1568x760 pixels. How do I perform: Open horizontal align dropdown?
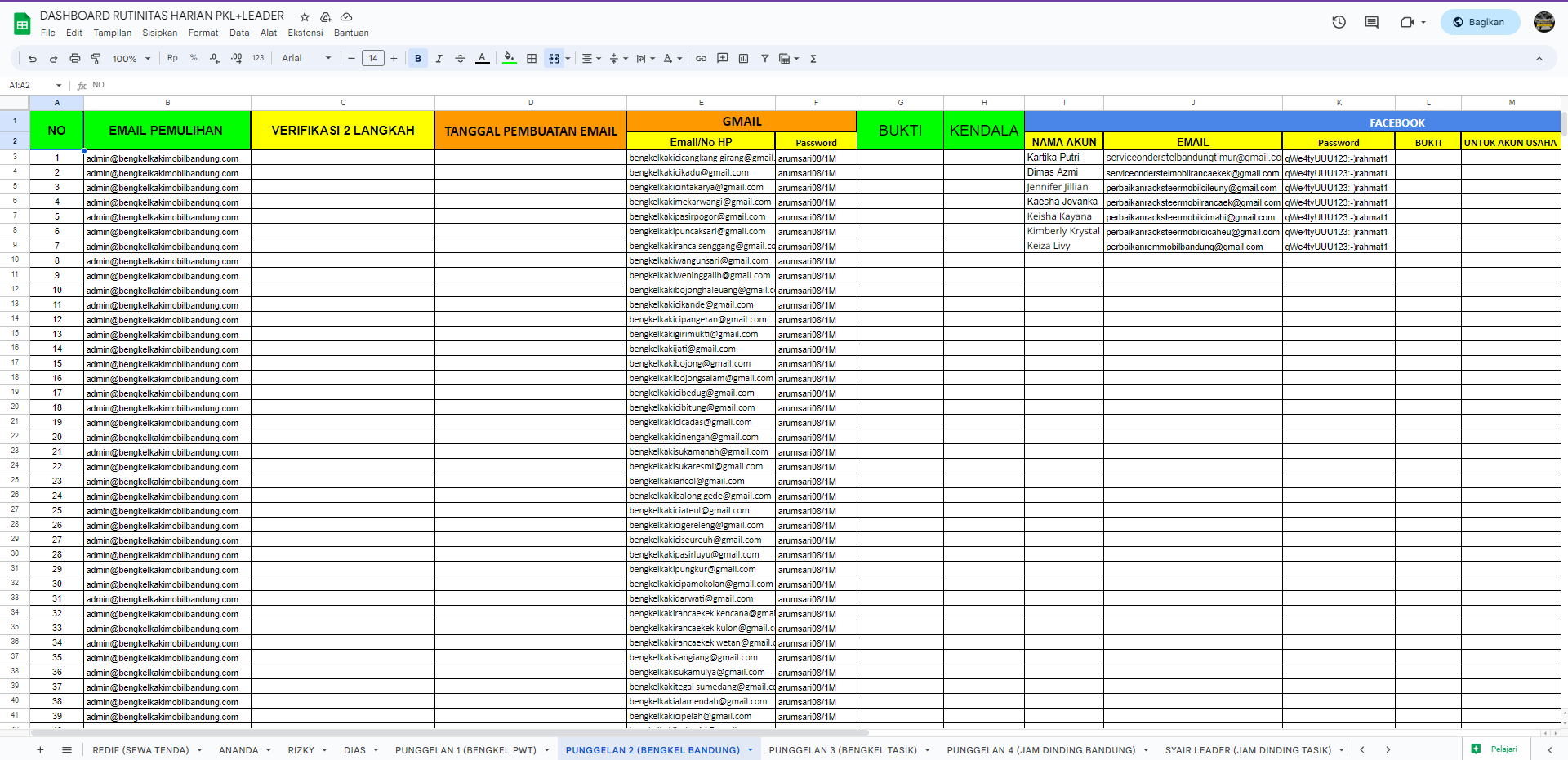591,58
